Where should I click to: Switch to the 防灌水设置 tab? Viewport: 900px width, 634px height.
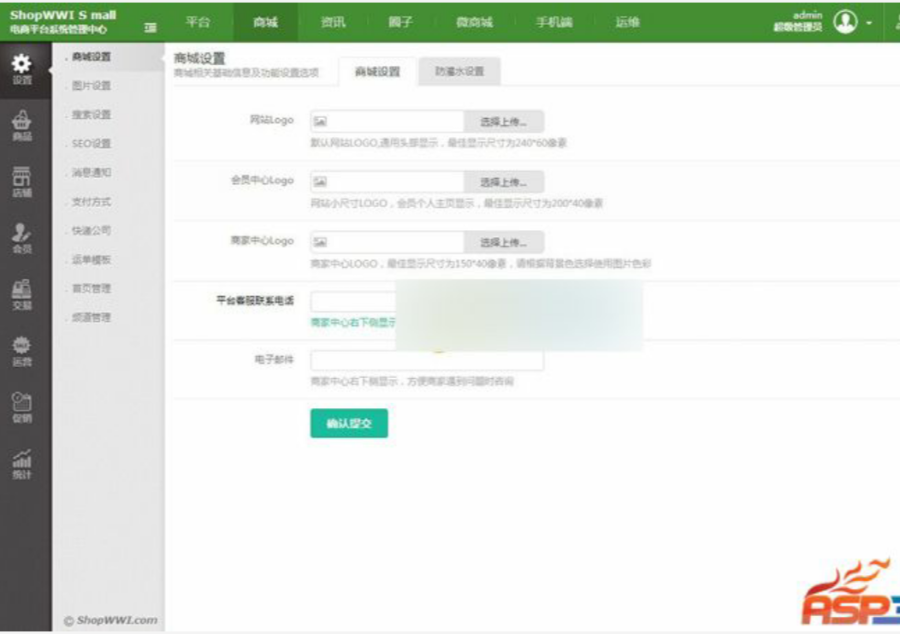459,71
